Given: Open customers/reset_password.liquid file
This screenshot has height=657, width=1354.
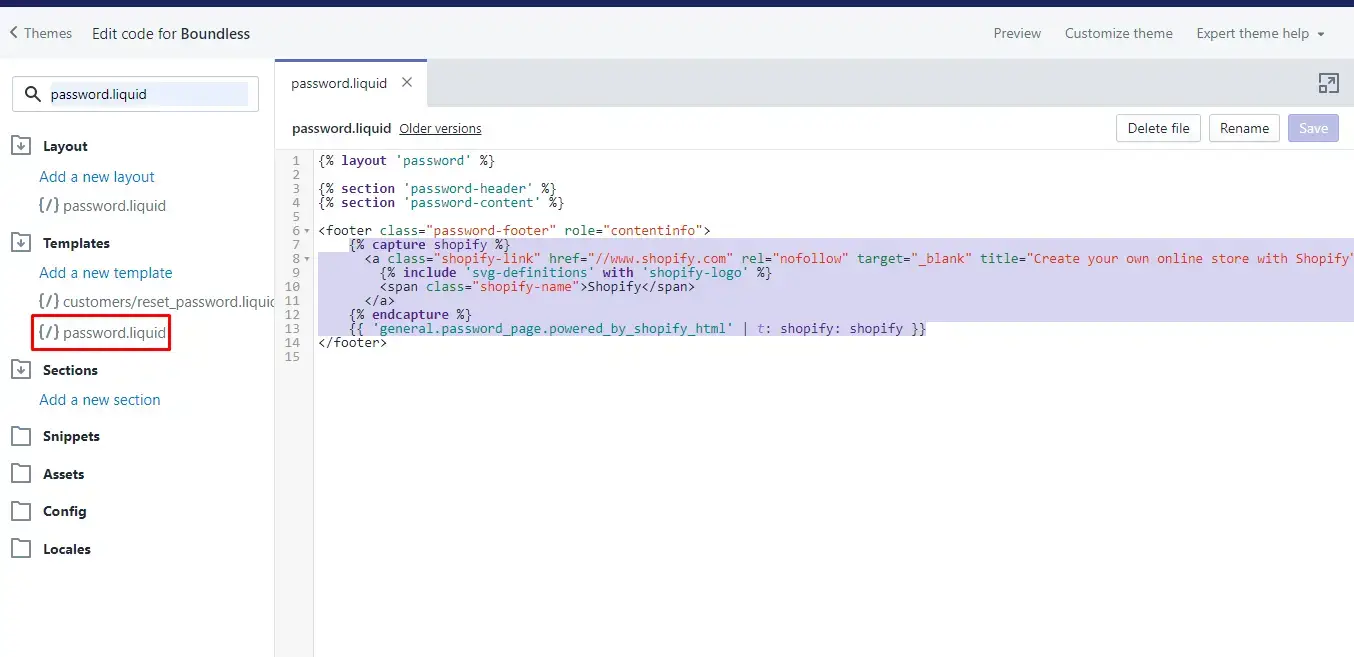Looking at the screenshot, I should click(156, 302).
